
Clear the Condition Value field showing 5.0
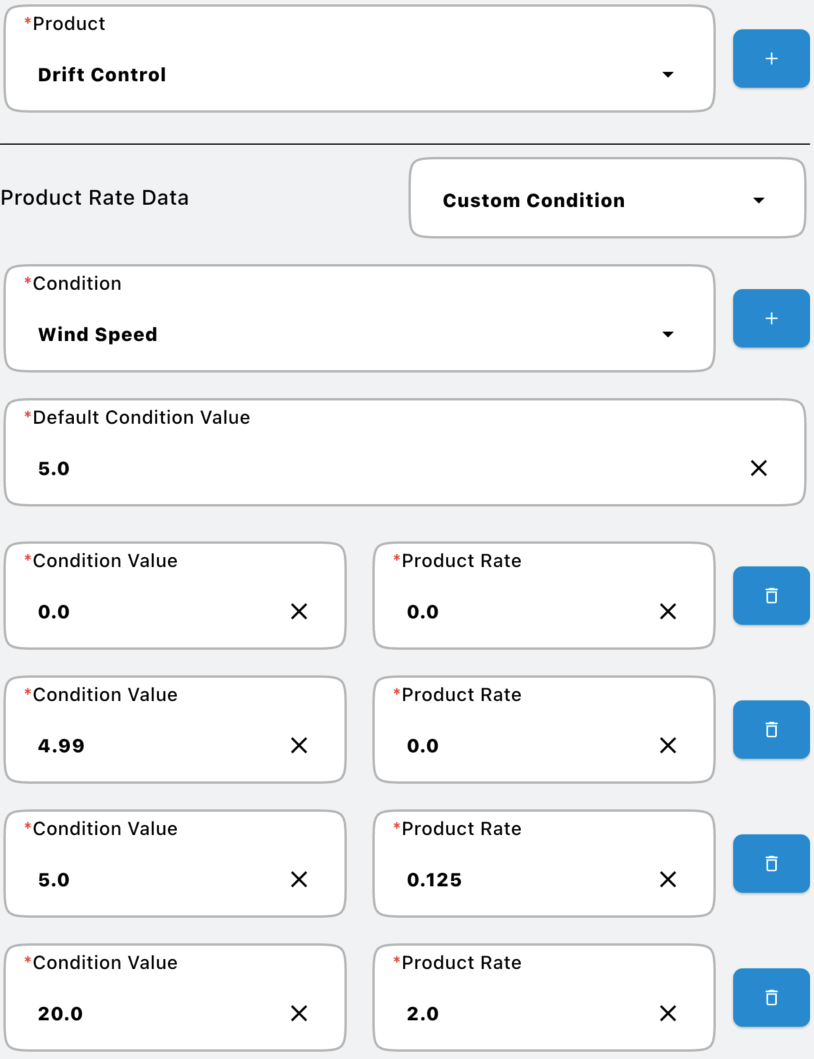pyautogui.click(x=298, y=880)
